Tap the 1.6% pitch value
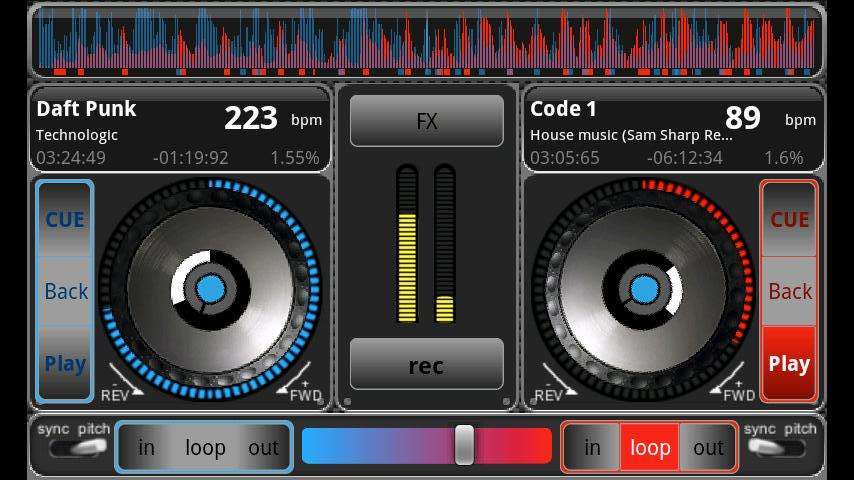 783,158
